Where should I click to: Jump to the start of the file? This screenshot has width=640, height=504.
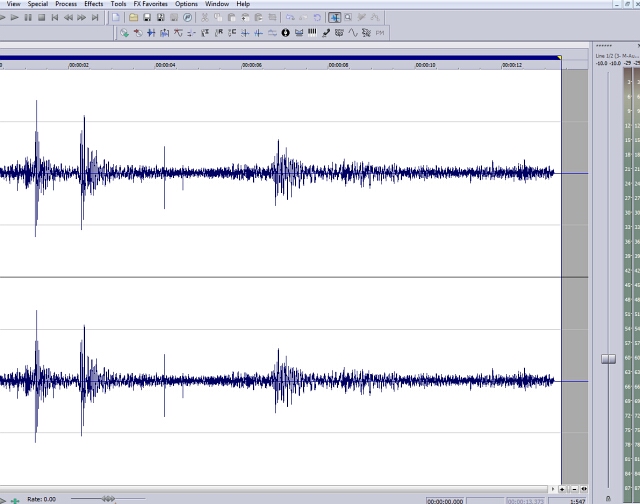tap(55, 18)
